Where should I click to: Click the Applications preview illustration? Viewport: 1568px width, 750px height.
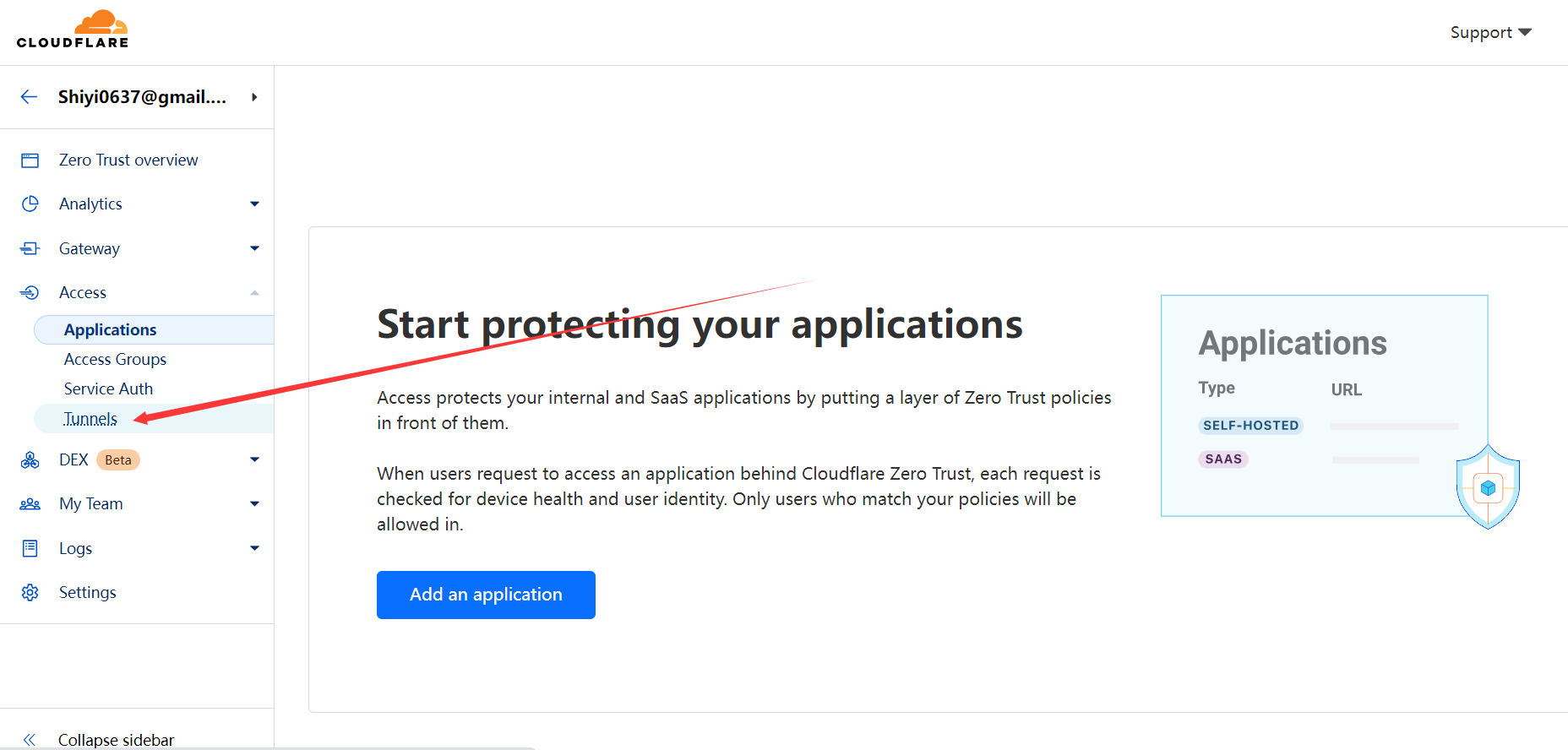(1324, 405)
